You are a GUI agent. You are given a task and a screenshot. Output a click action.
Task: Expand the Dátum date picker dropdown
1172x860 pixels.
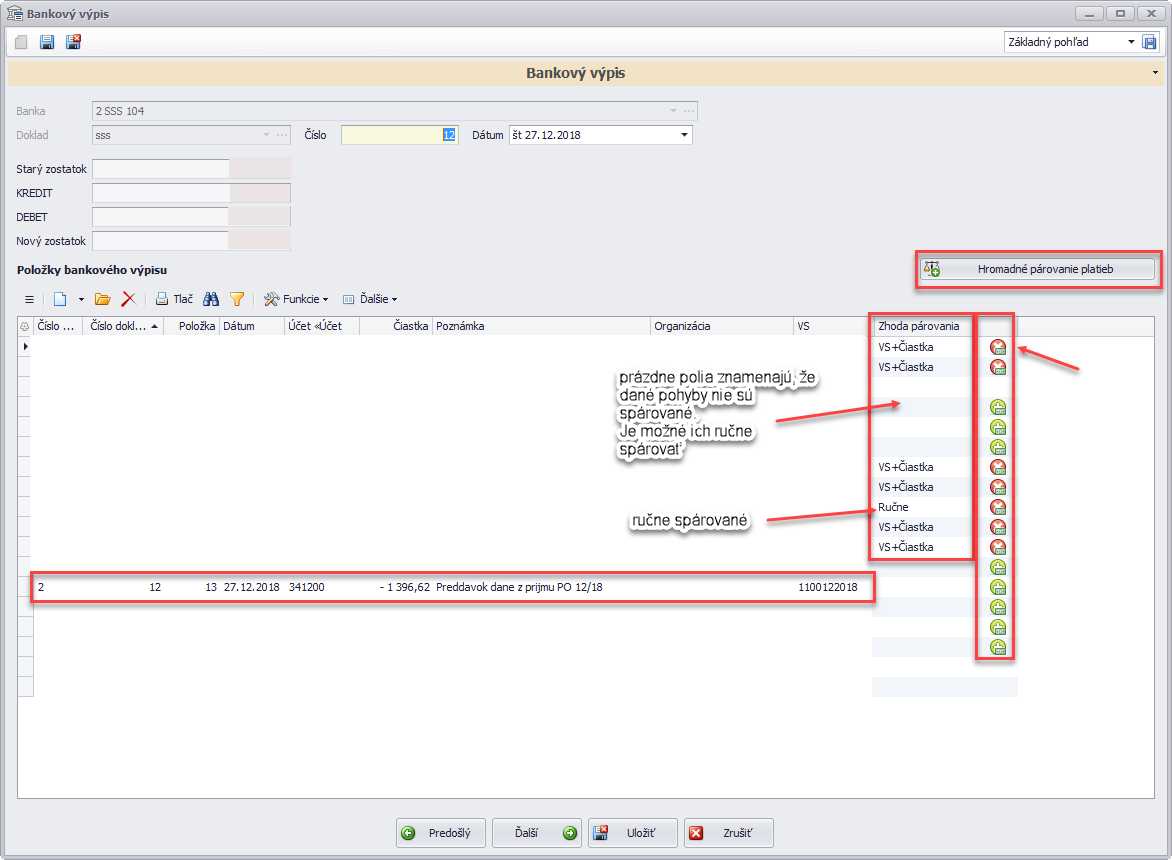coord(684,135)
